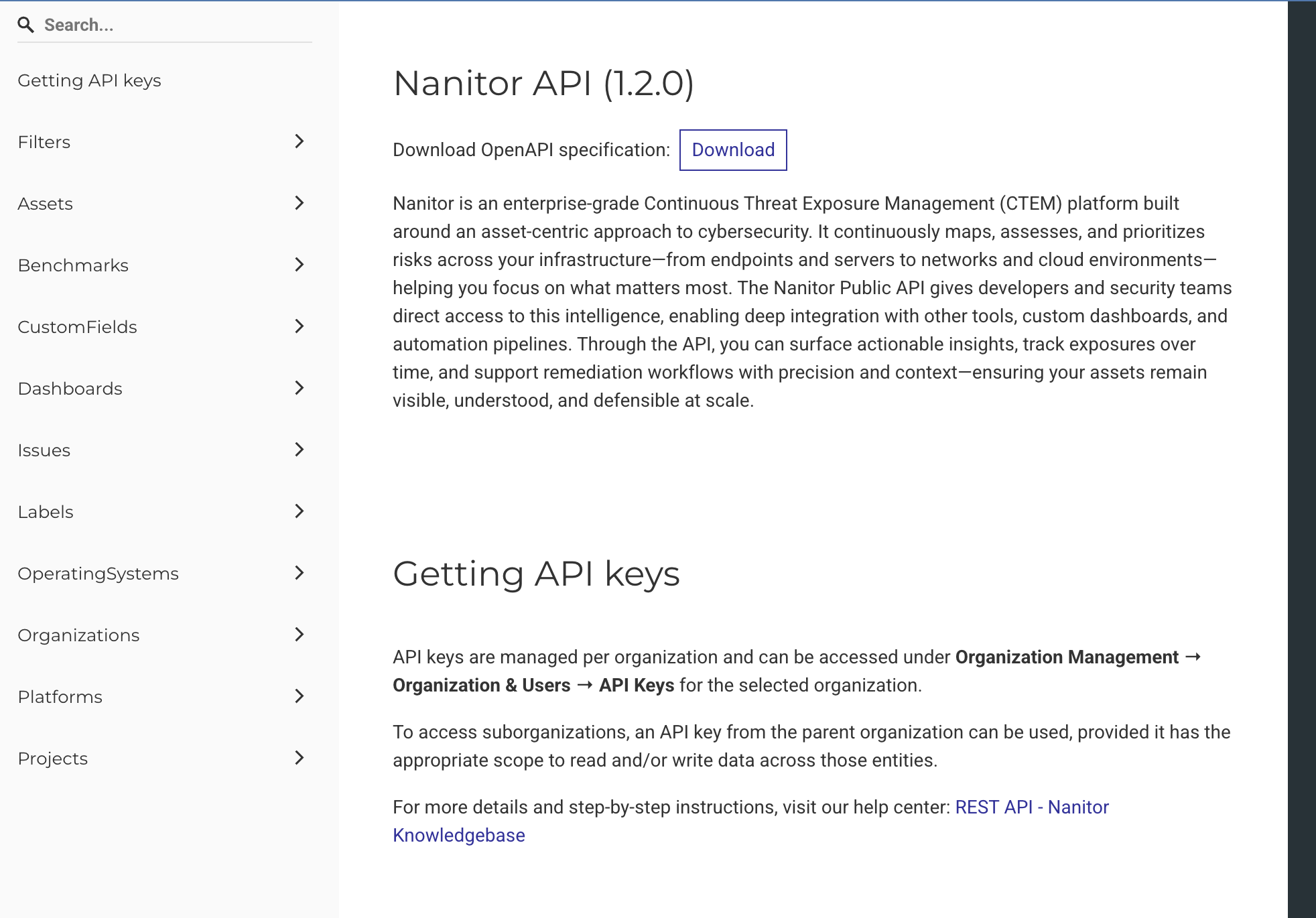
Task: Open Getting API keys sidebar item
Action: (x=89, y=80)
